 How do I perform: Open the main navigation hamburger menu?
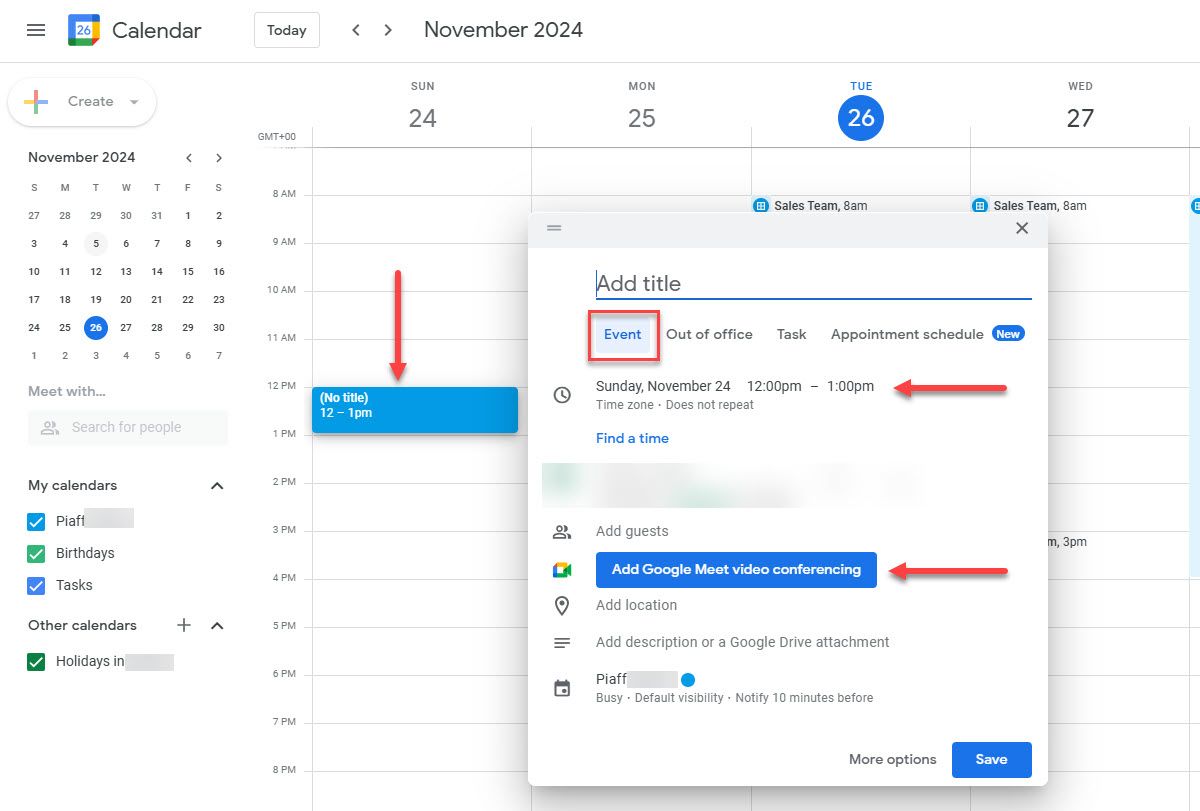[35, 30]
